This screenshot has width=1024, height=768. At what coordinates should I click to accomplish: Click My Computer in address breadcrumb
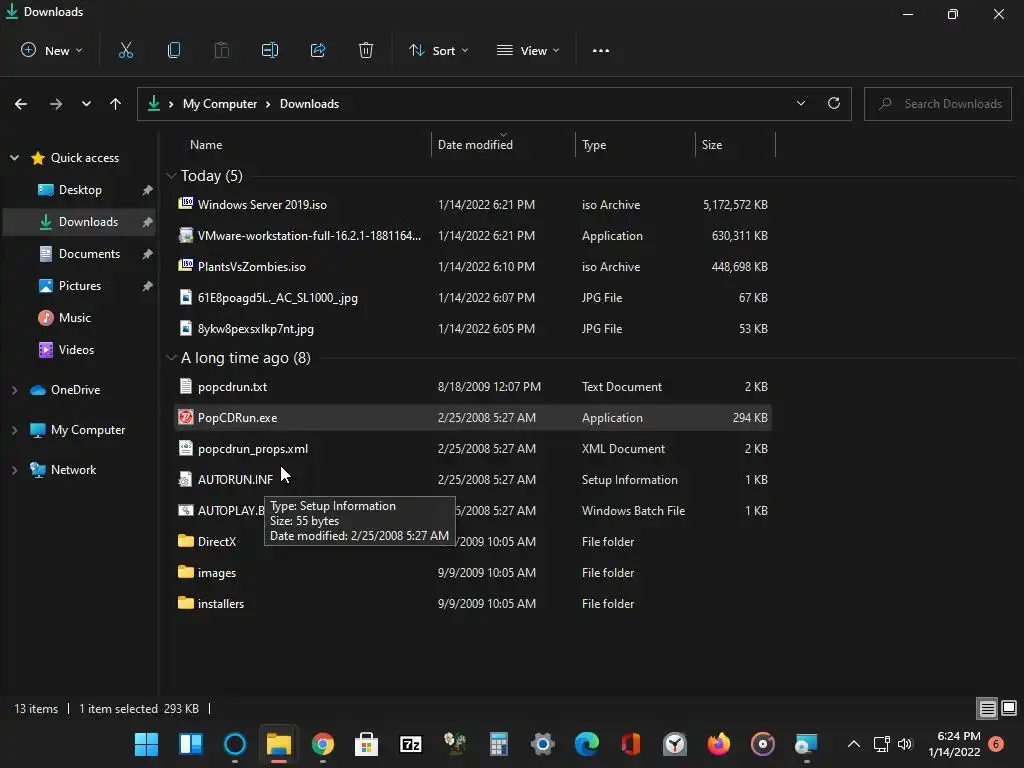point(219,104)
